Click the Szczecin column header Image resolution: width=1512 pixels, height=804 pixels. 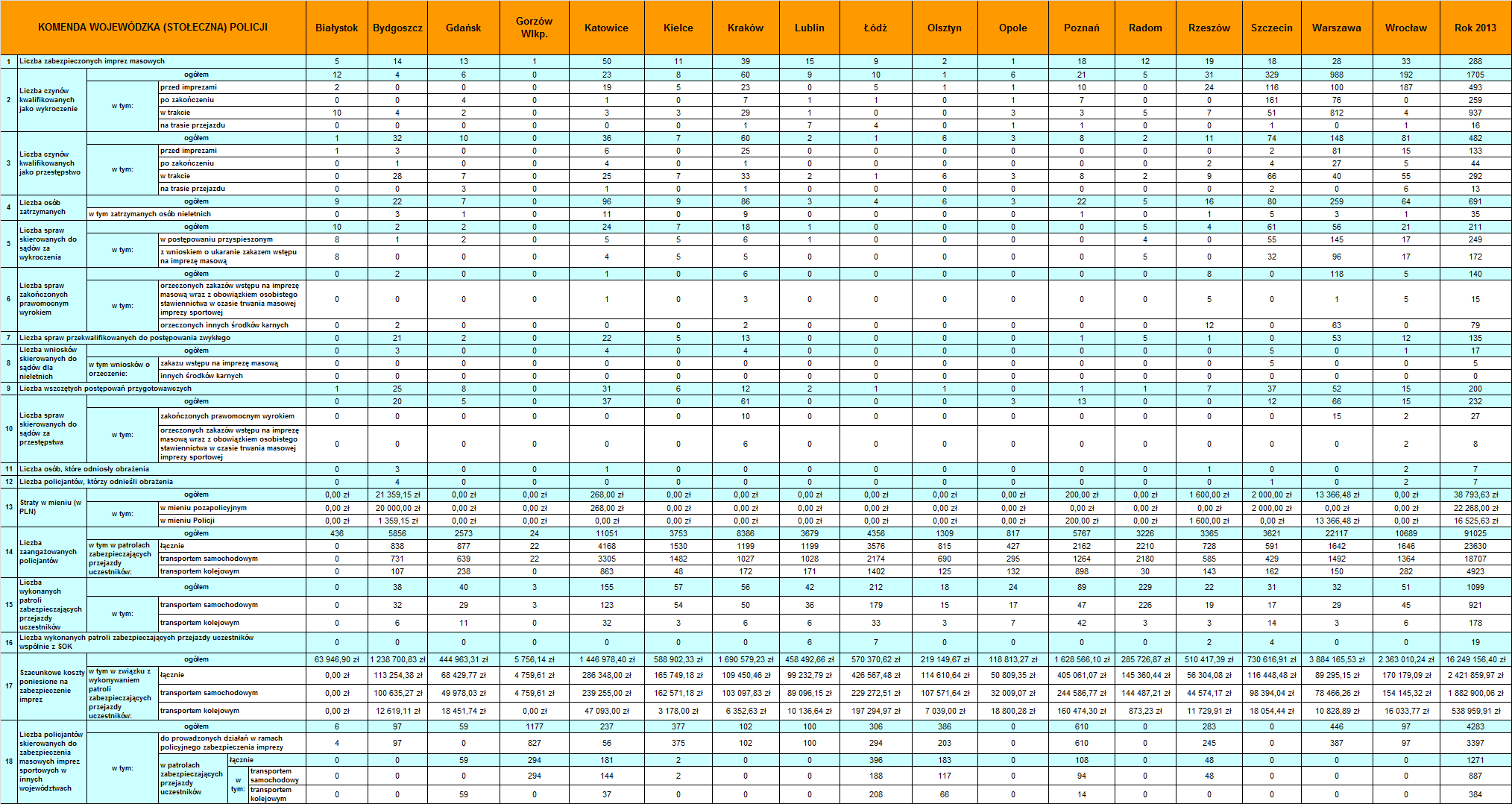(1272, 28)
